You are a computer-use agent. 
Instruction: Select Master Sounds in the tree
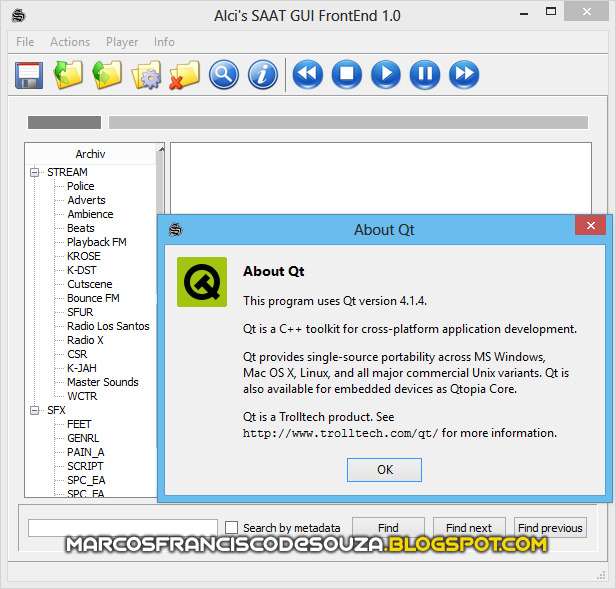[x=103, y=382]
